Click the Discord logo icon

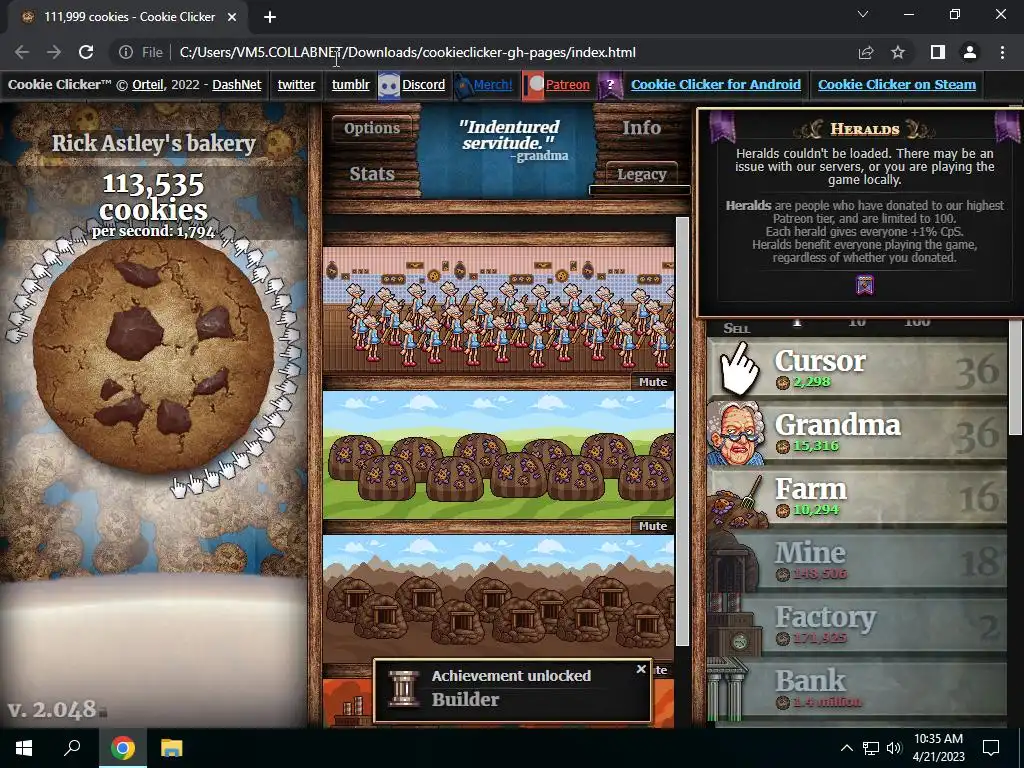coord(389,86)
